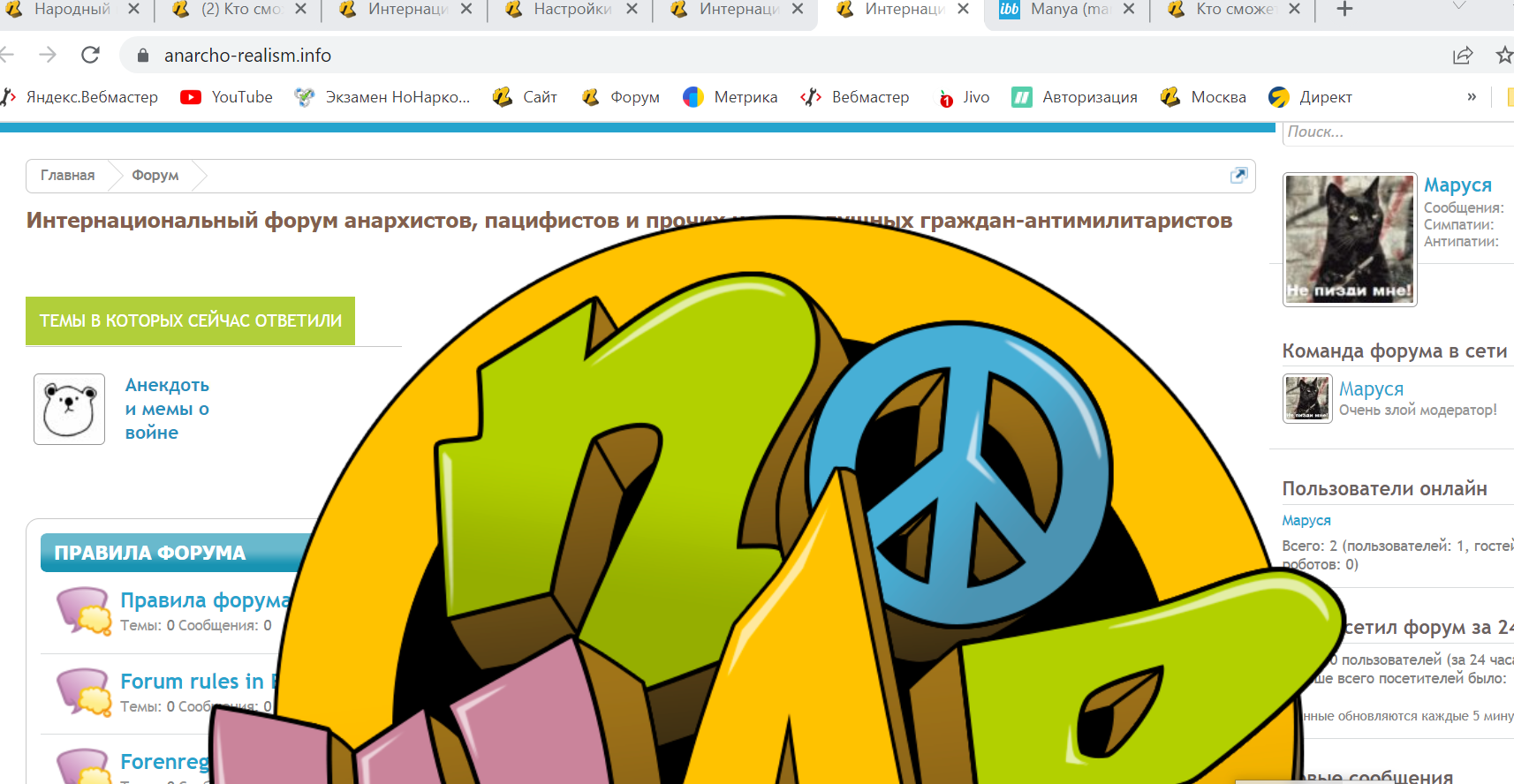Select 'Темы в которых сейчас ответили' tab

pos(190,320)
